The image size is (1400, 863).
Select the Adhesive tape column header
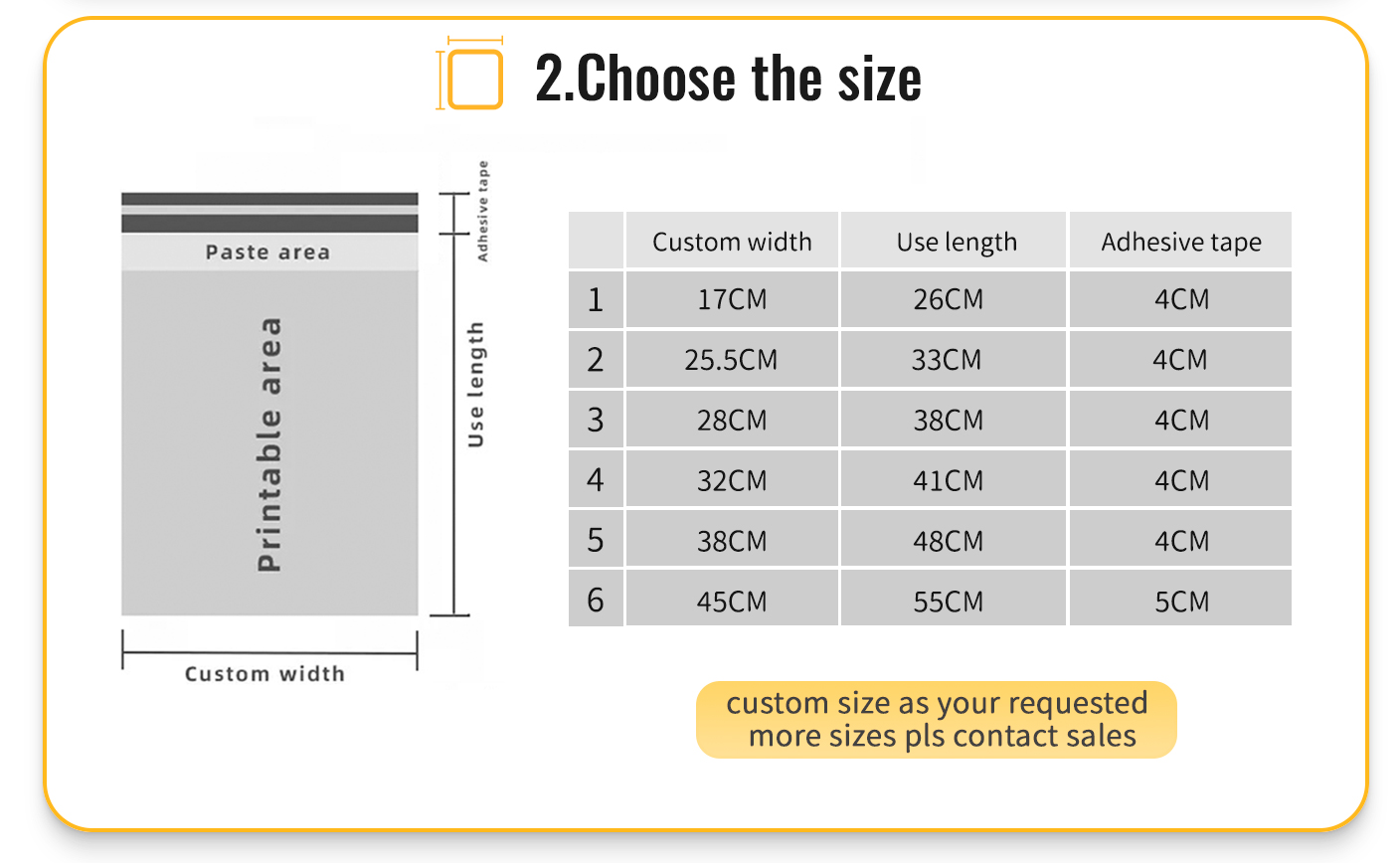[1180, 242]
